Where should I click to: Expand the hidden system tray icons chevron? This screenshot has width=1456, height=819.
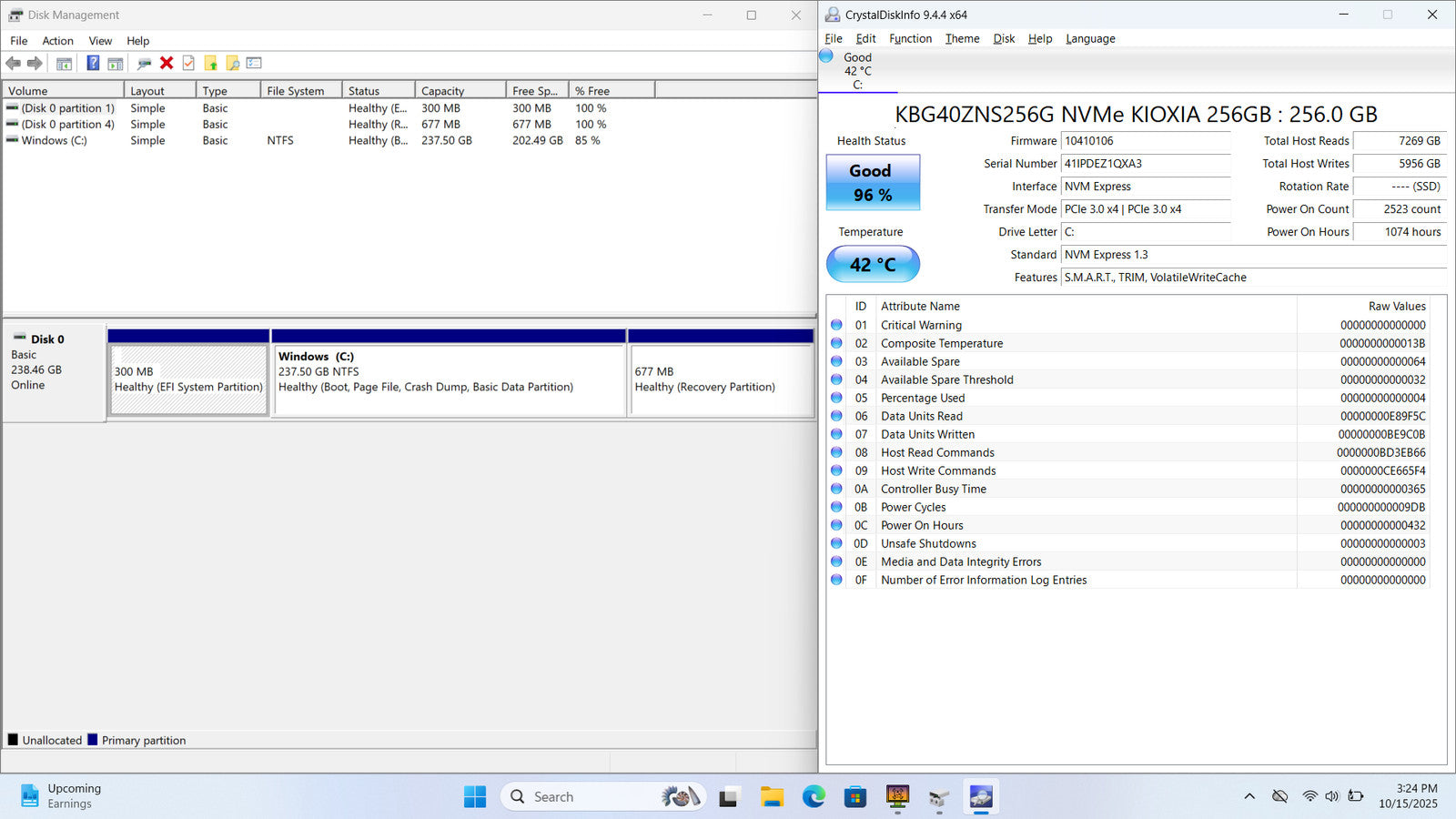(1249, 796)
